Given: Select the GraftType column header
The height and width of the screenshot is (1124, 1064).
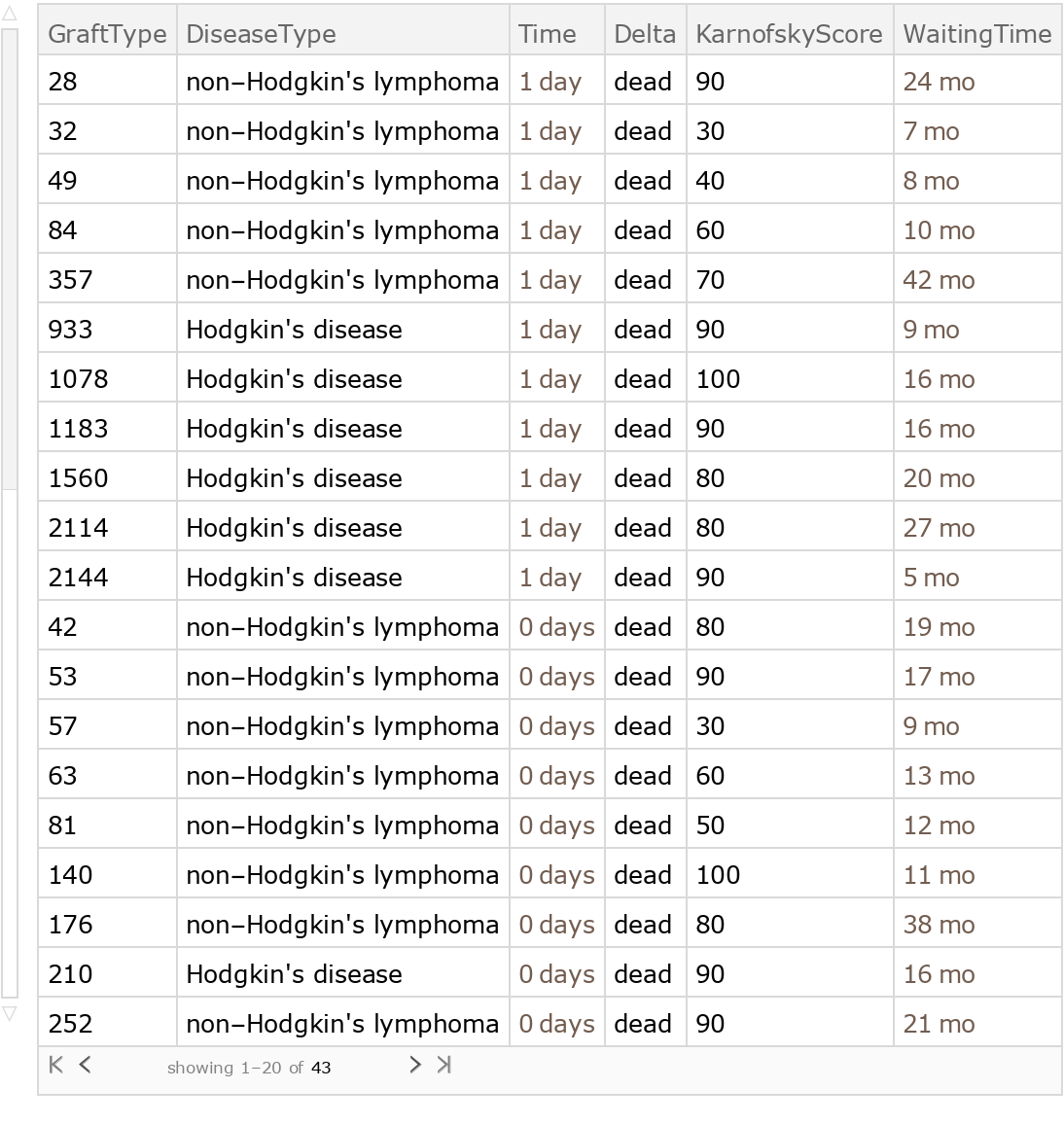Looking at the screenshot, I should point(107,34).
